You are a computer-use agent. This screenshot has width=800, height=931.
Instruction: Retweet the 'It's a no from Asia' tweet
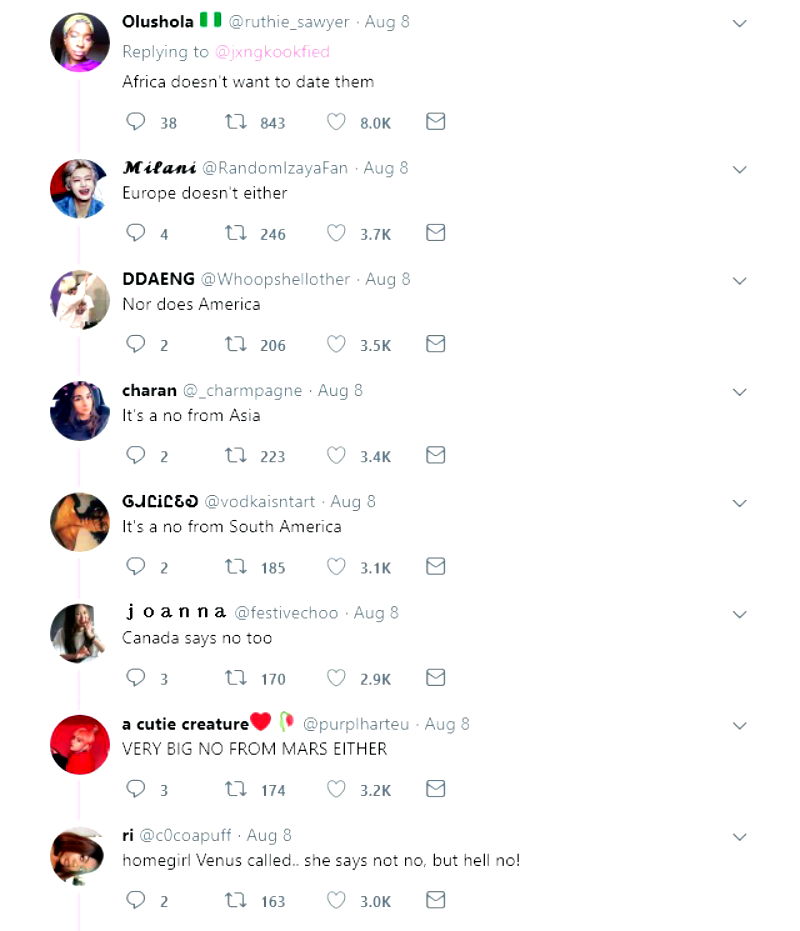click(x=236, y=456)
